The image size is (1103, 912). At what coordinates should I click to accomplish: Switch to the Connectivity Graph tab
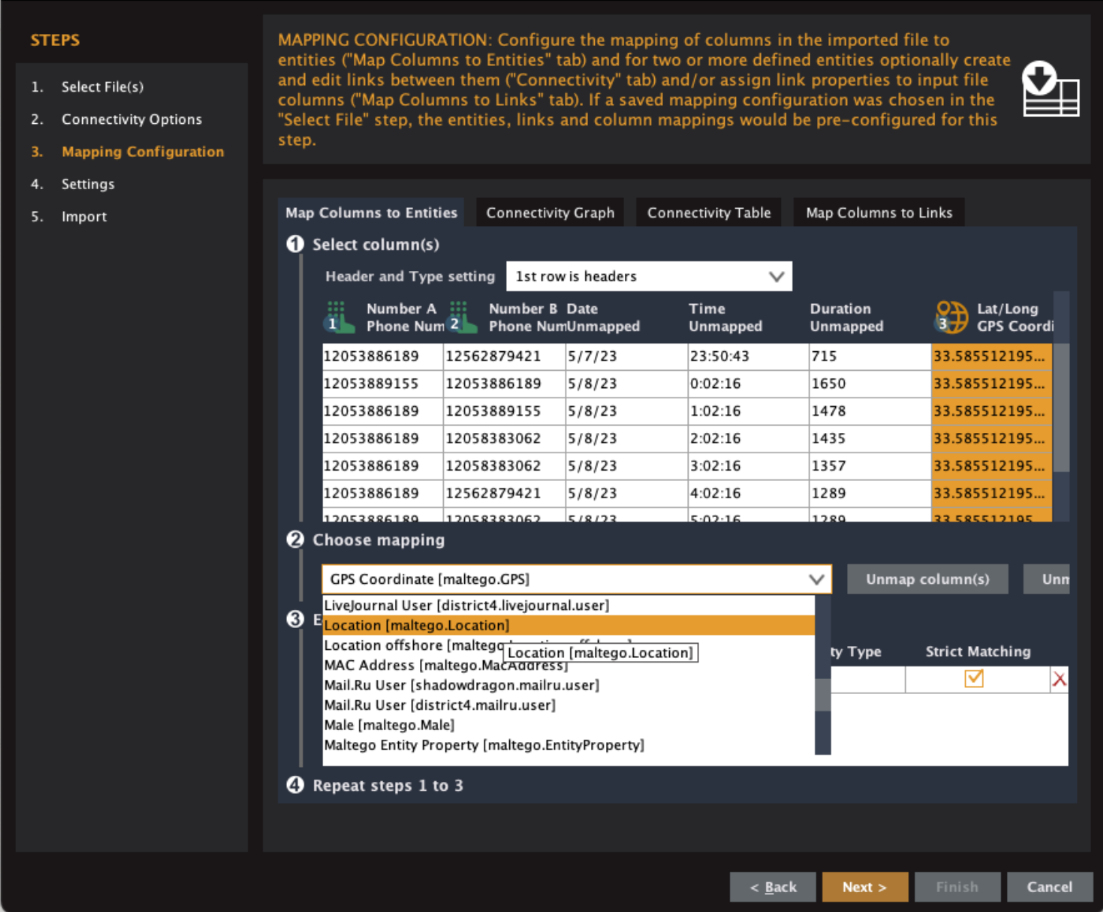pyautogui.click(x=550, y=212)
